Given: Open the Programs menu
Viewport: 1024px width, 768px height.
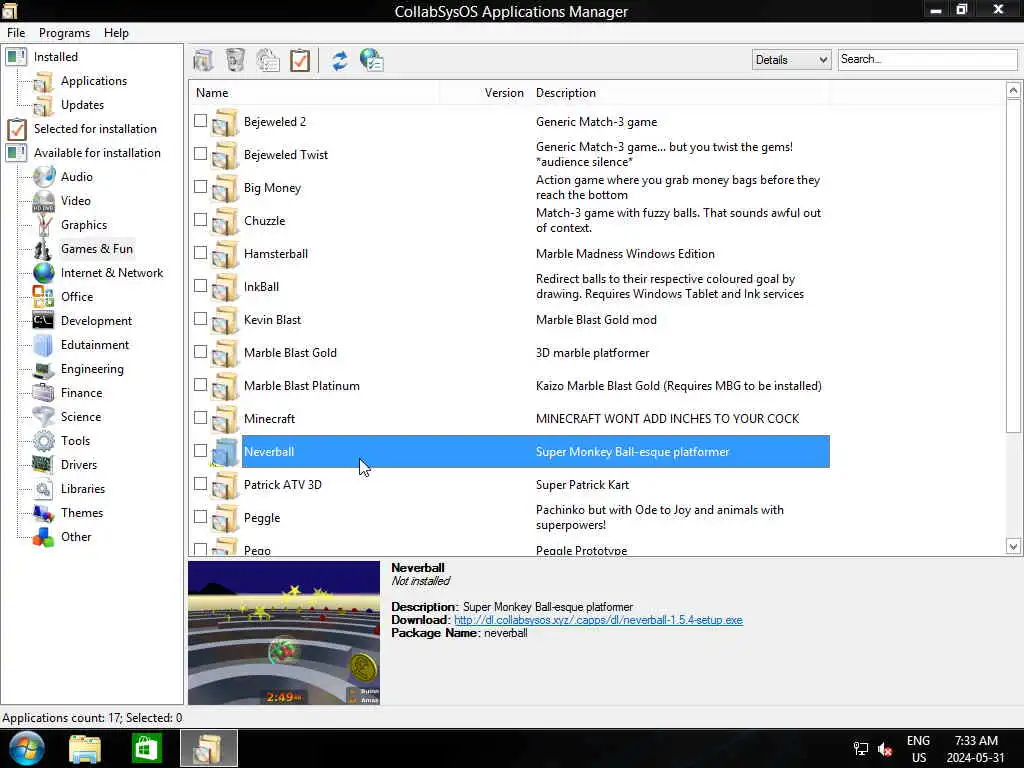Looking at the screenshot, I should tap(64, 33).
